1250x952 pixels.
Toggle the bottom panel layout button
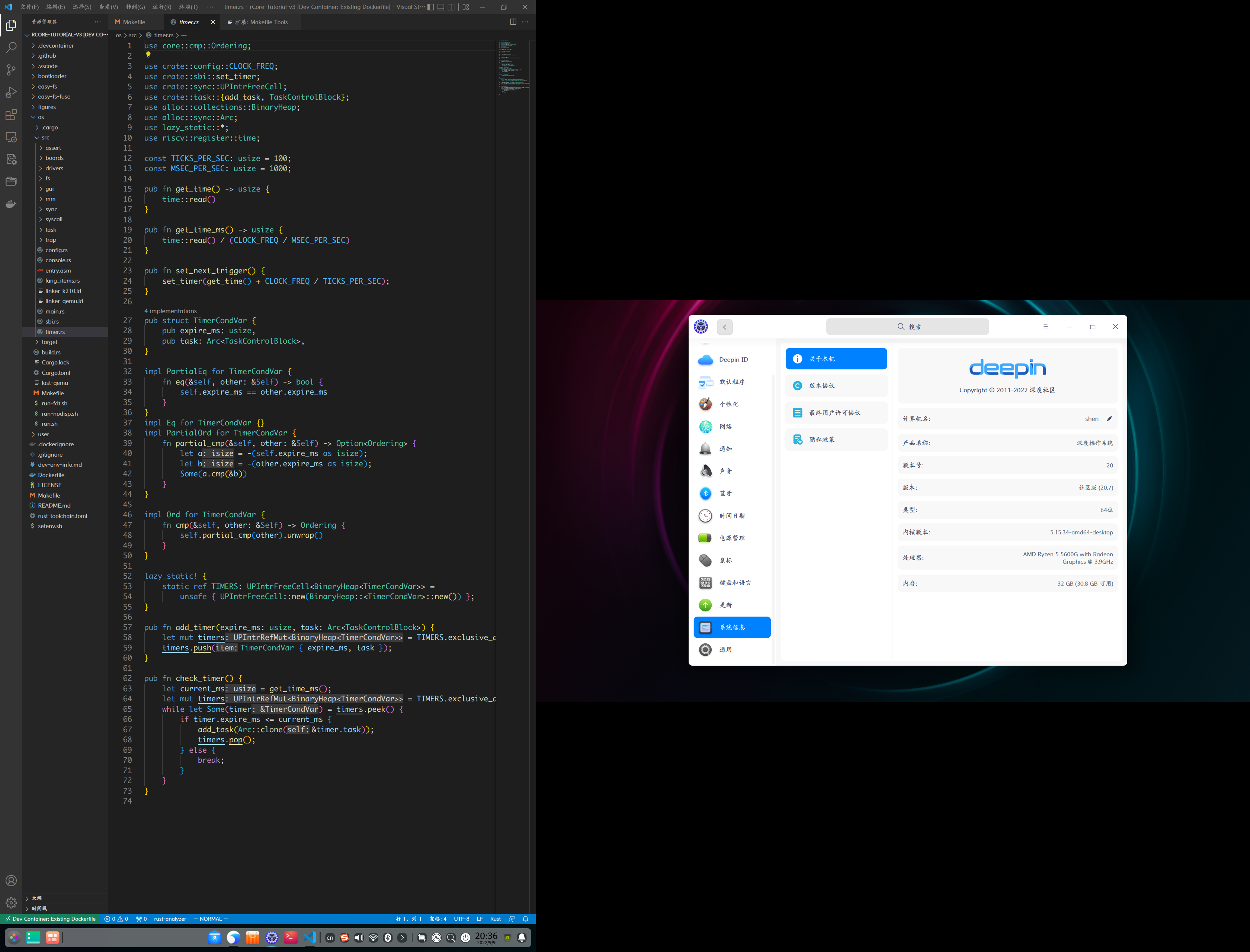(441, 7)
